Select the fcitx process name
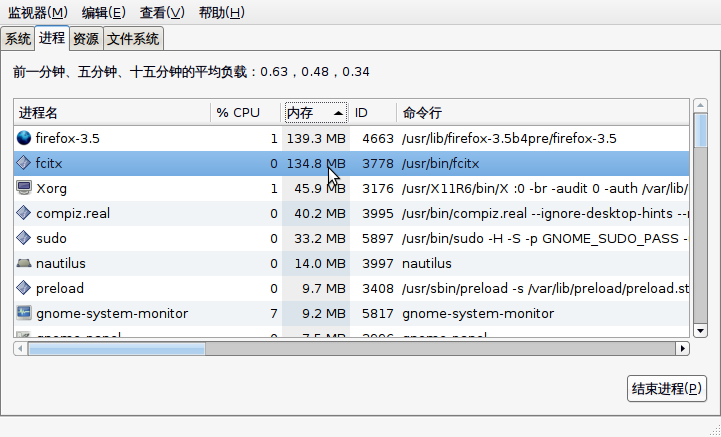Viewport: 721px width, 437px height. click(x=49, y=163)
